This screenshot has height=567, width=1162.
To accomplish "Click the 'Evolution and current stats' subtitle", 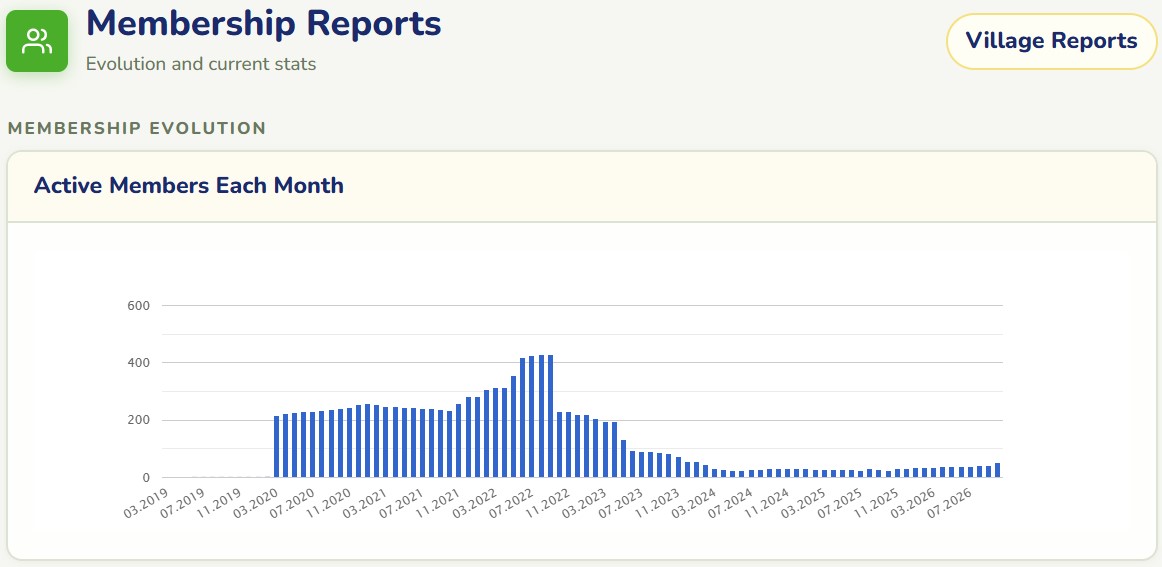I will [x=201, y=64].
